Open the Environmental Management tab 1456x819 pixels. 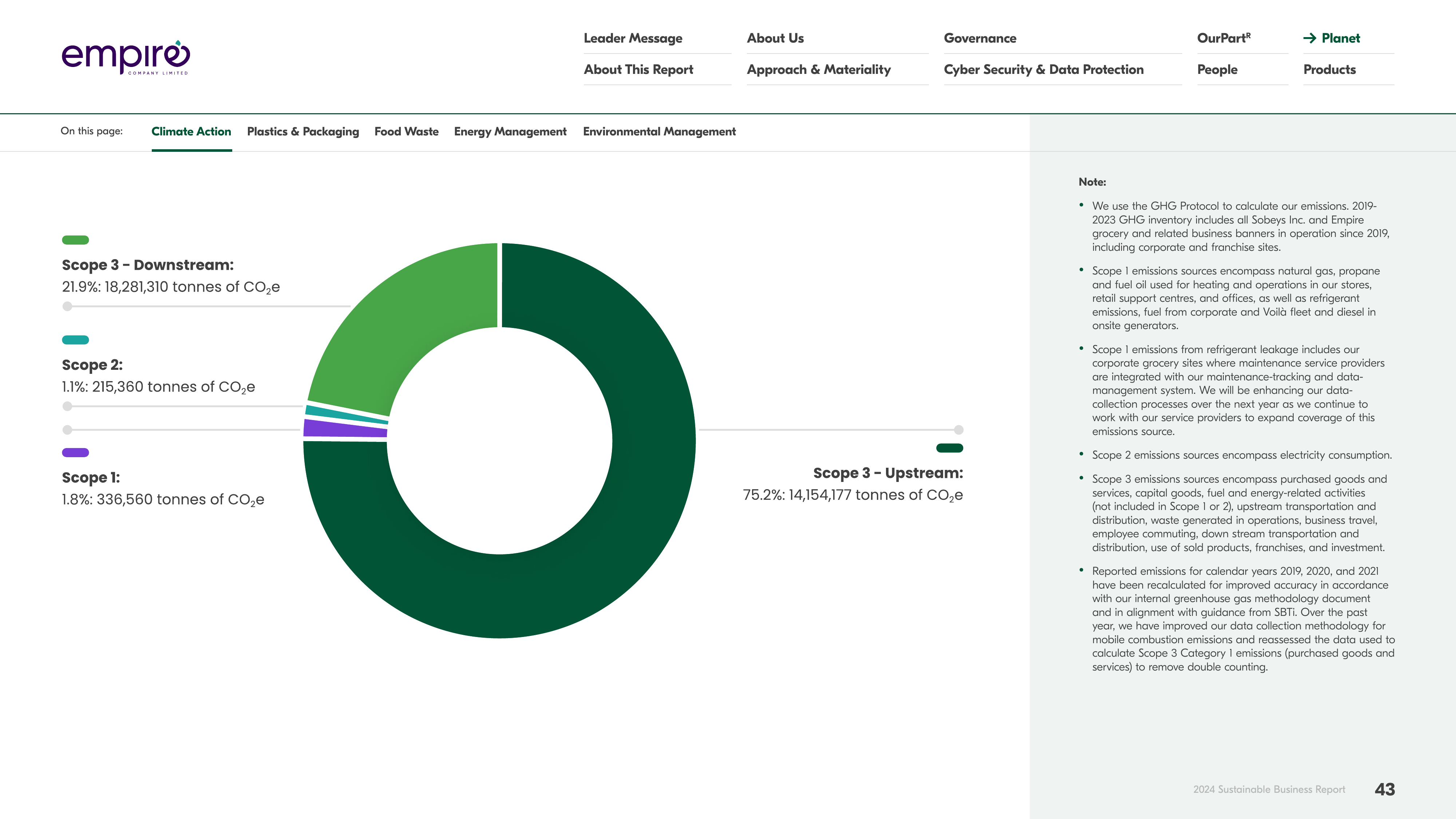point(659,132)
